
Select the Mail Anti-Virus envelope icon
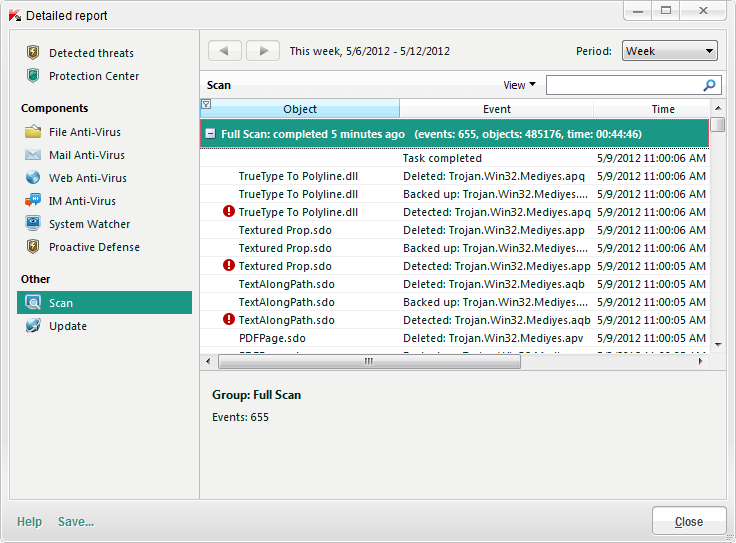point(33,155)
